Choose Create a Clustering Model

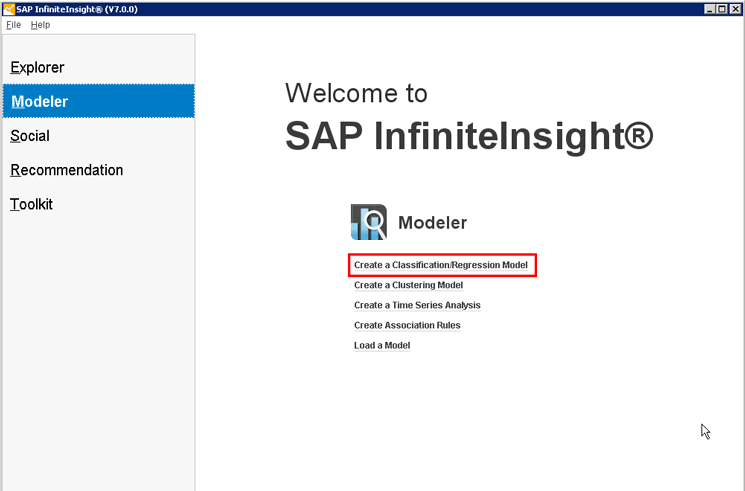(x=408, y=285)
